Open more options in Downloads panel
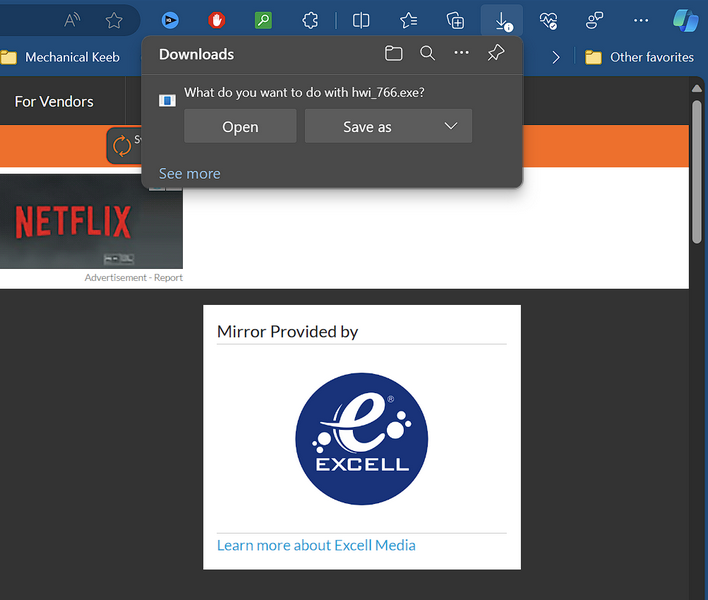708x600 pixels. [461, 54]
